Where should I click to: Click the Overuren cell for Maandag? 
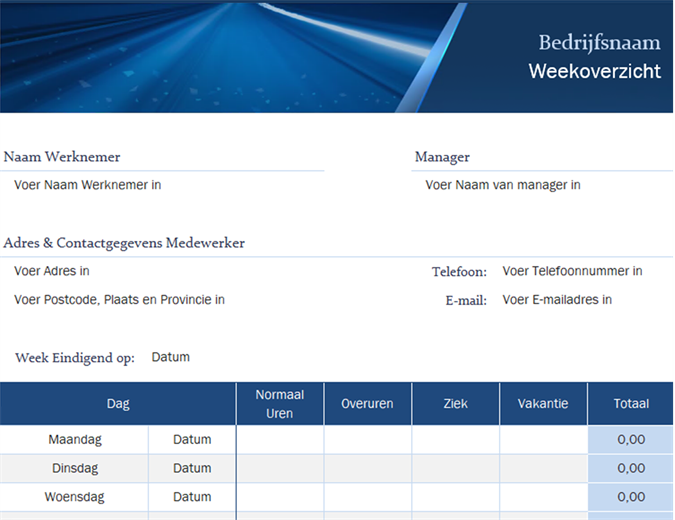tap(367, 439)
